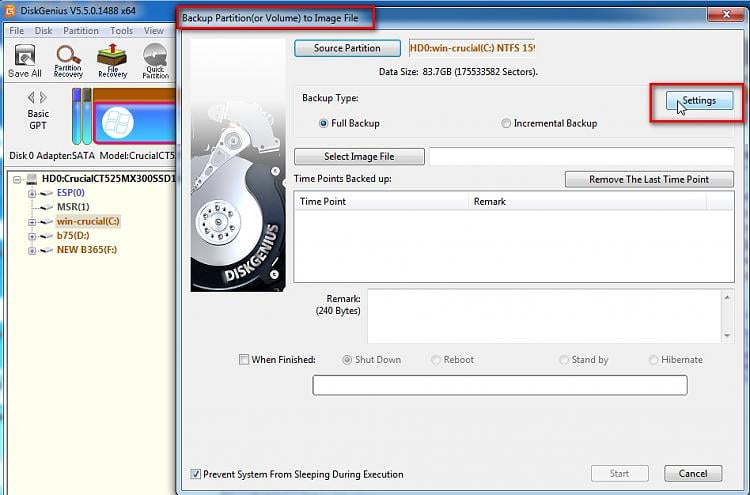This screenshot has width=750, height=495.
Task: Click the source partition field HD0:win-crucial(C:)
Action: [x=472, y=48]
